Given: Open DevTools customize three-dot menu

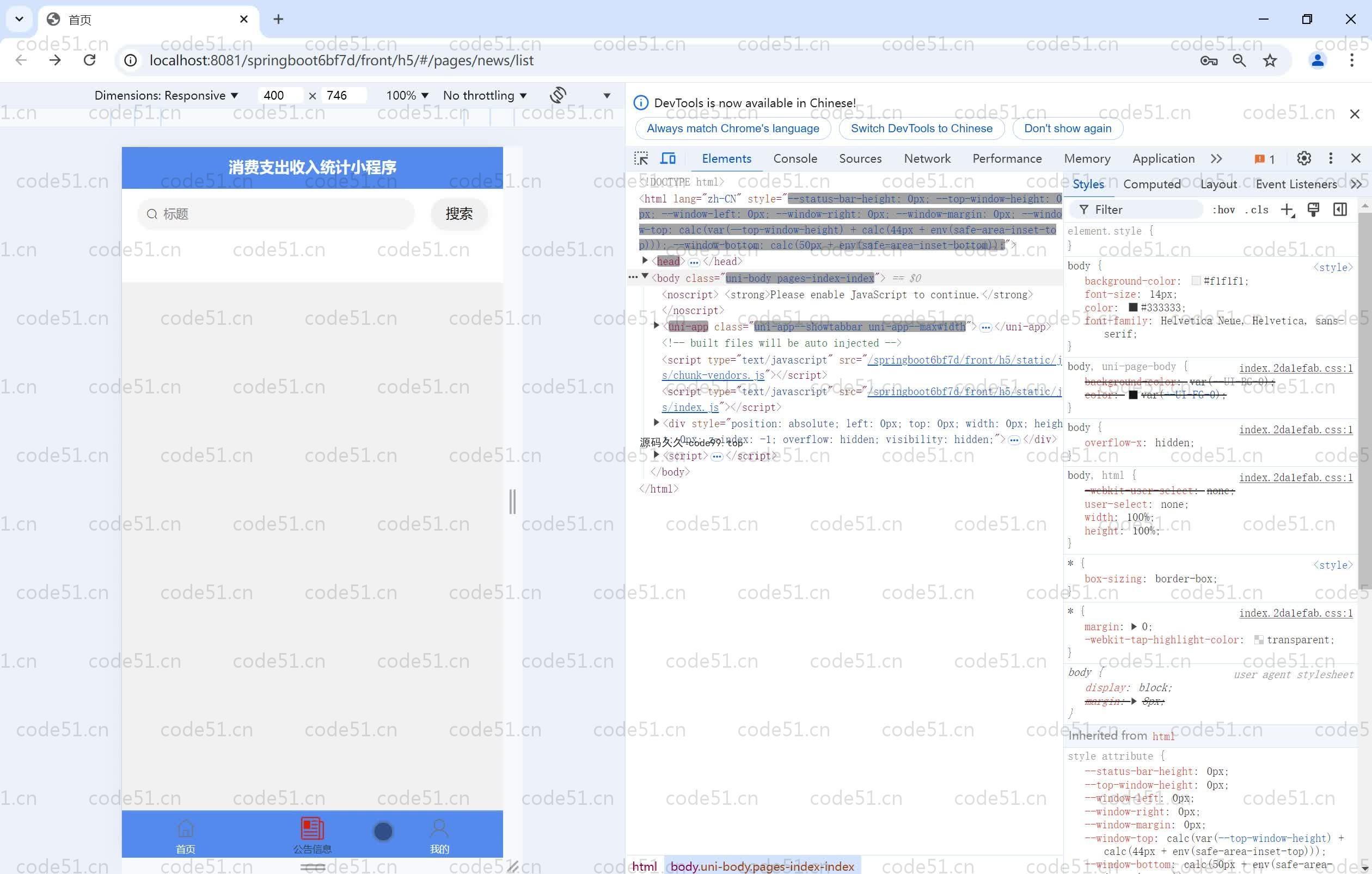Looking at the screenshot, I should pyautogui.click(x=1331, y=158).
